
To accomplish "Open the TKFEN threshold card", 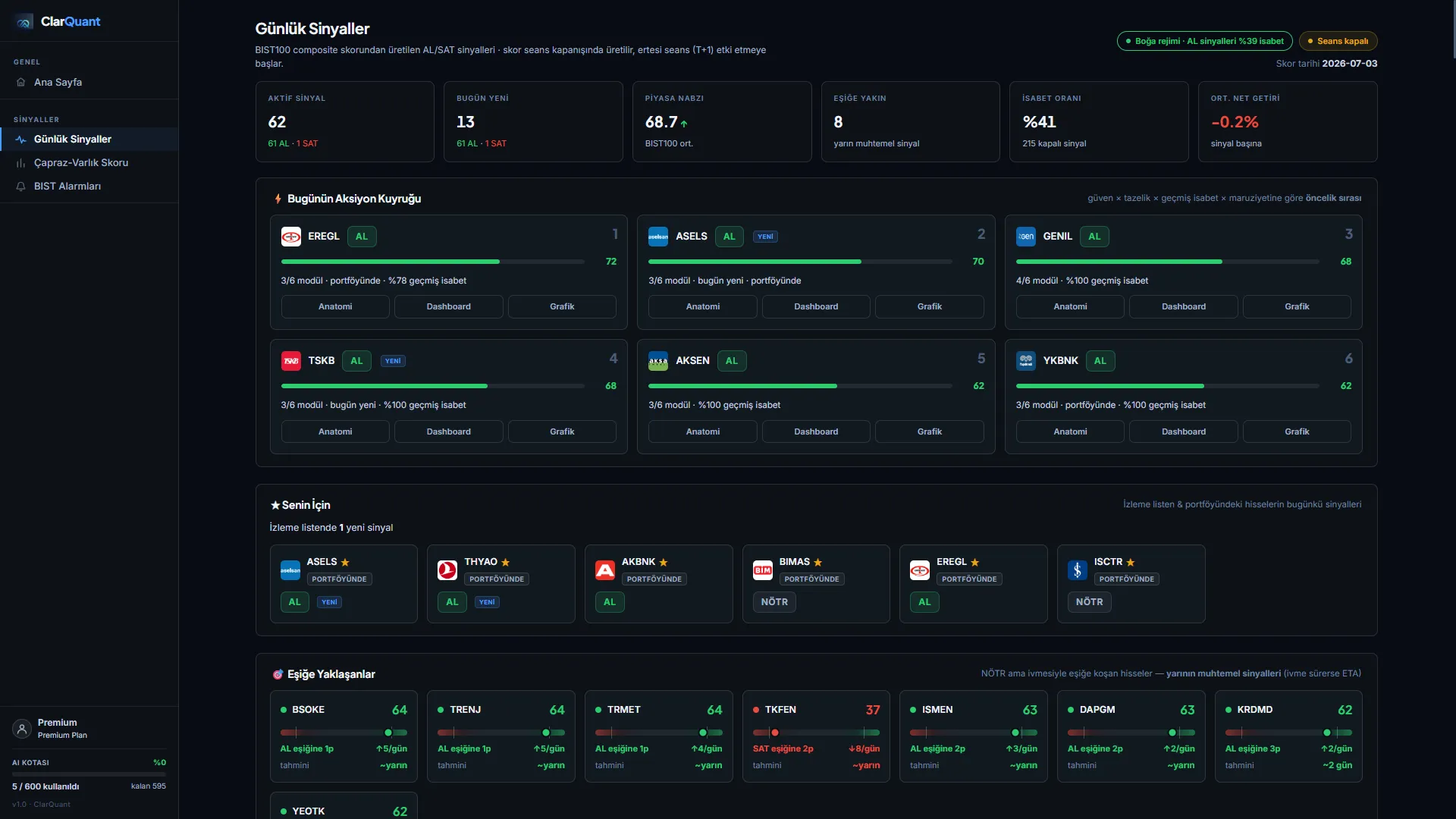I will 816,736.
